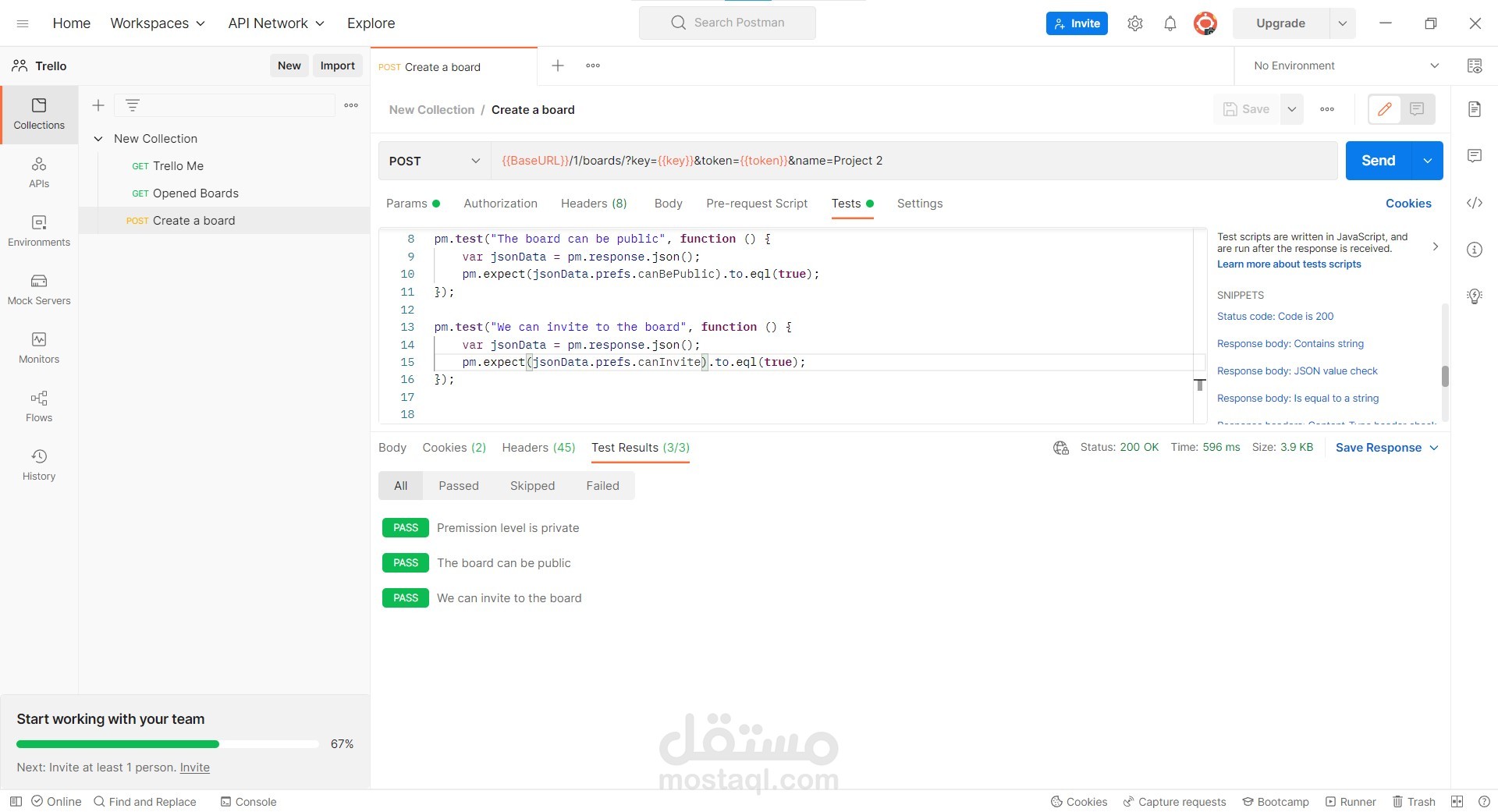
Task: Open tab overflow options menu
Action: point(593,66)
